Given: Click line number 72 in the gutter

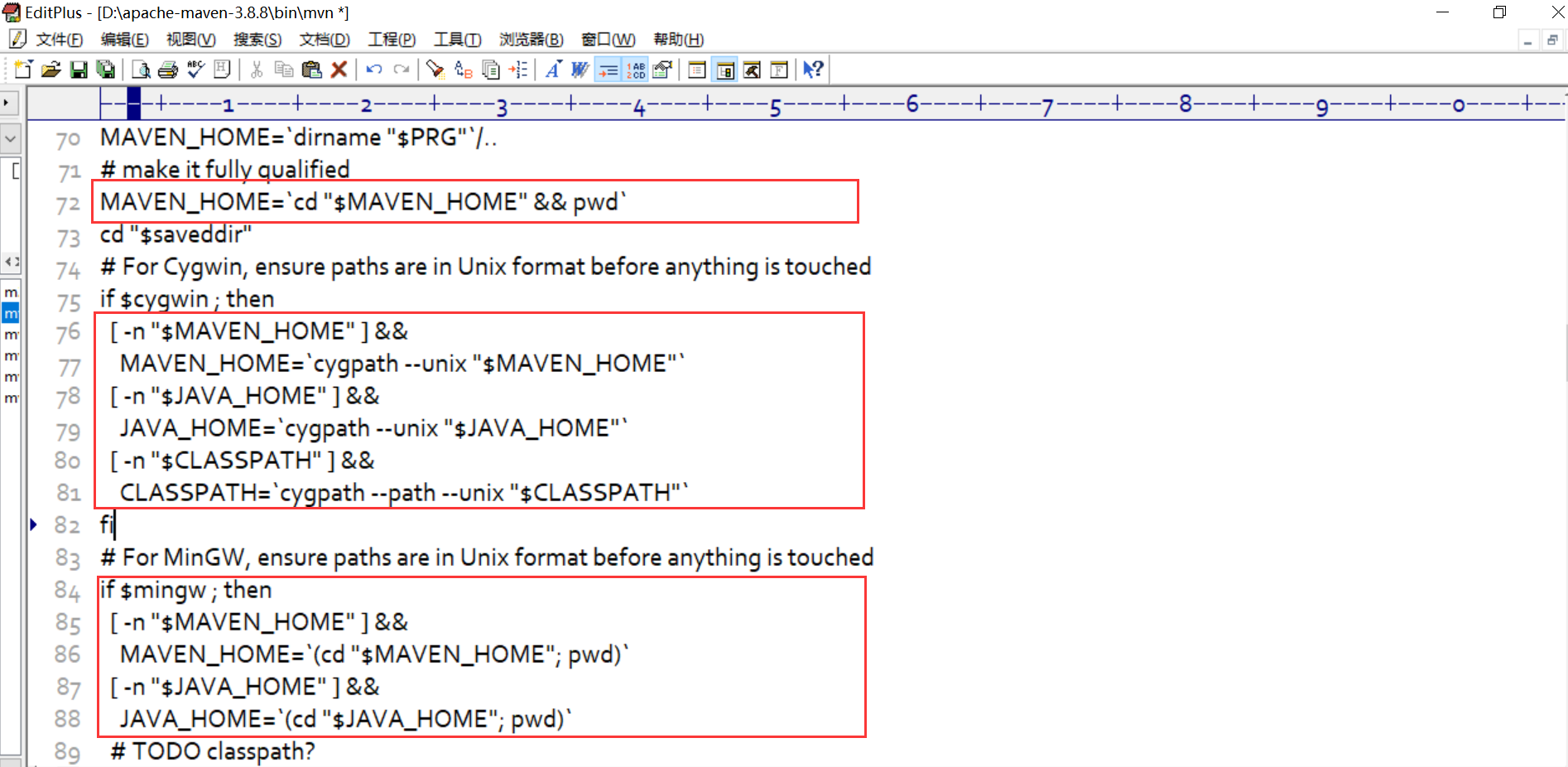Looking at the screenshot, I should point(68,204).
